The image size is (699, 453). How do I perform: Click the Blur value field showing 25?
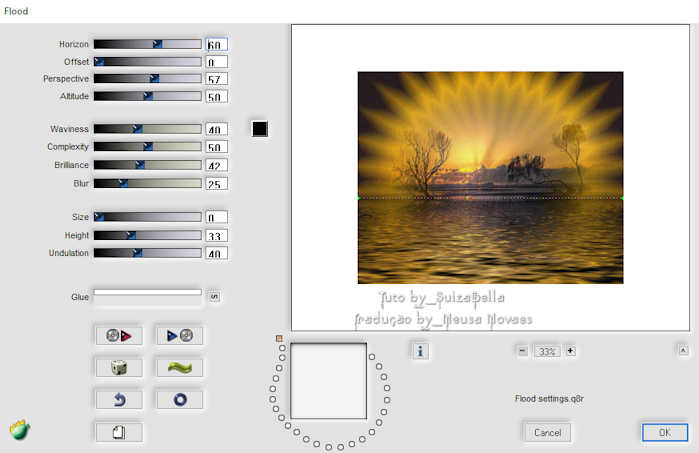pos(217,184)
